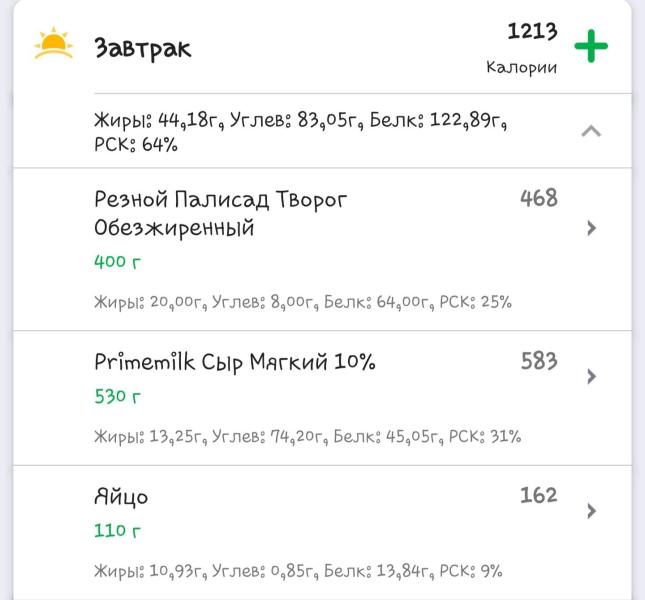
Task: Tap the green plus to add food
Action: pyautogui.click(x=591, y=46)
